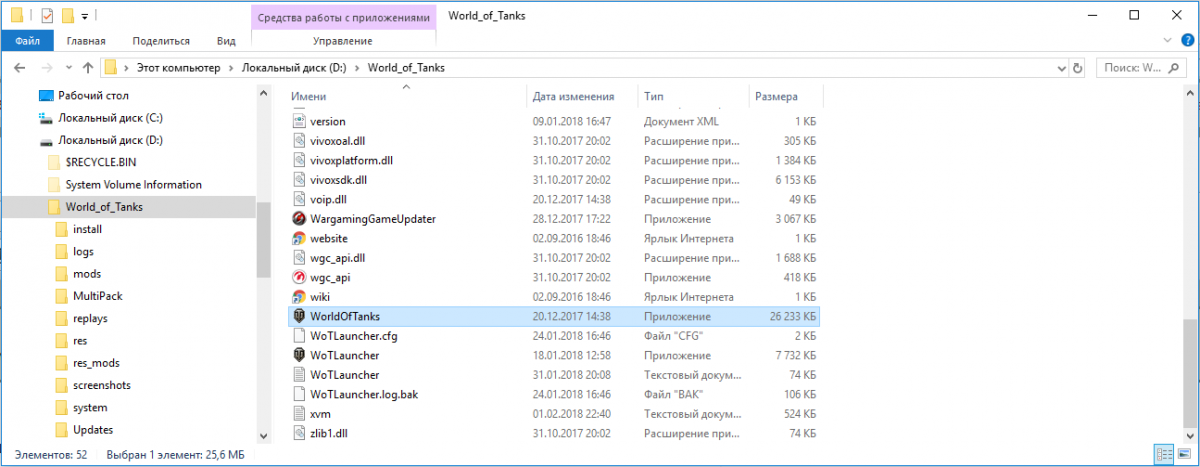Click the WargamingGameUpdater icon
The width and height of the screenshot is (1200, 467).
click(x=298, y=218)
